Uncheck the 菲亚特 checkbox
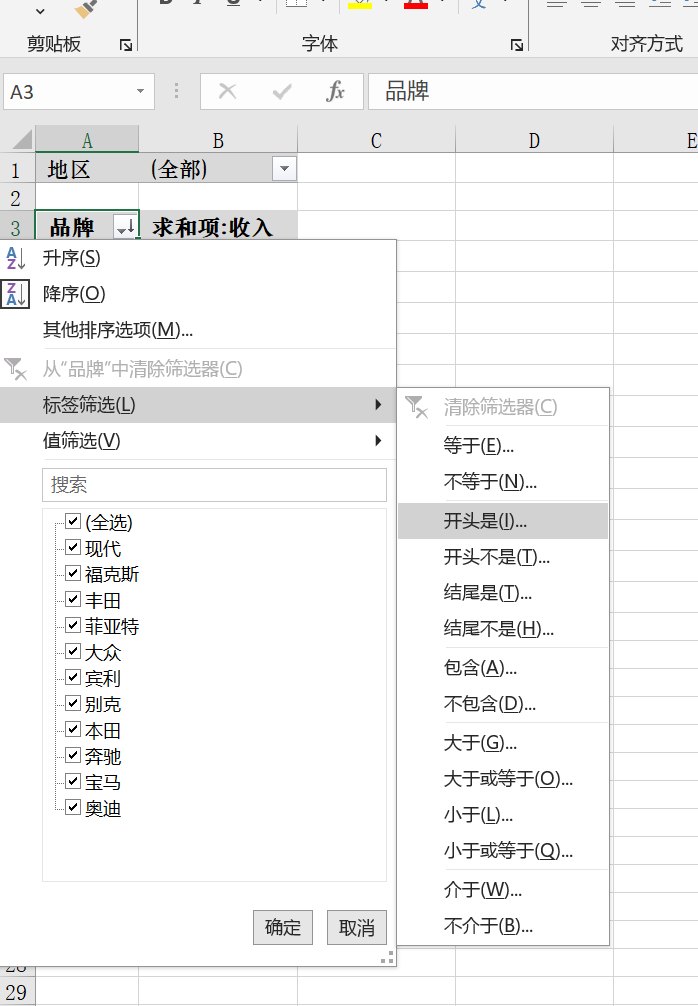 pyautogui.click(x=73, y=625)
